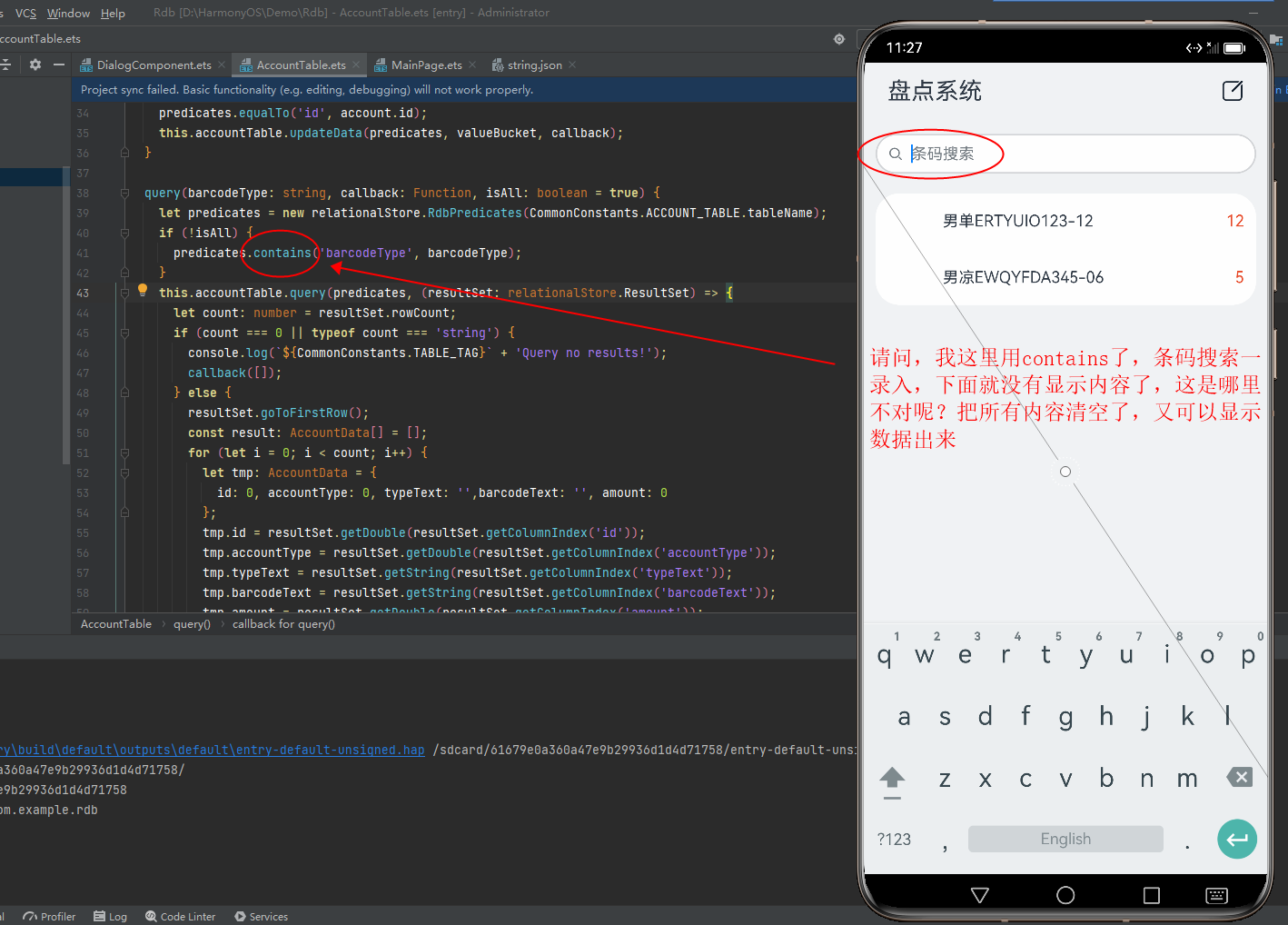Tap the g key on keyboard
Image resolution: width=1288 pixels, height=925 pixels.
pyautogui.click(x=1065, y=717)
